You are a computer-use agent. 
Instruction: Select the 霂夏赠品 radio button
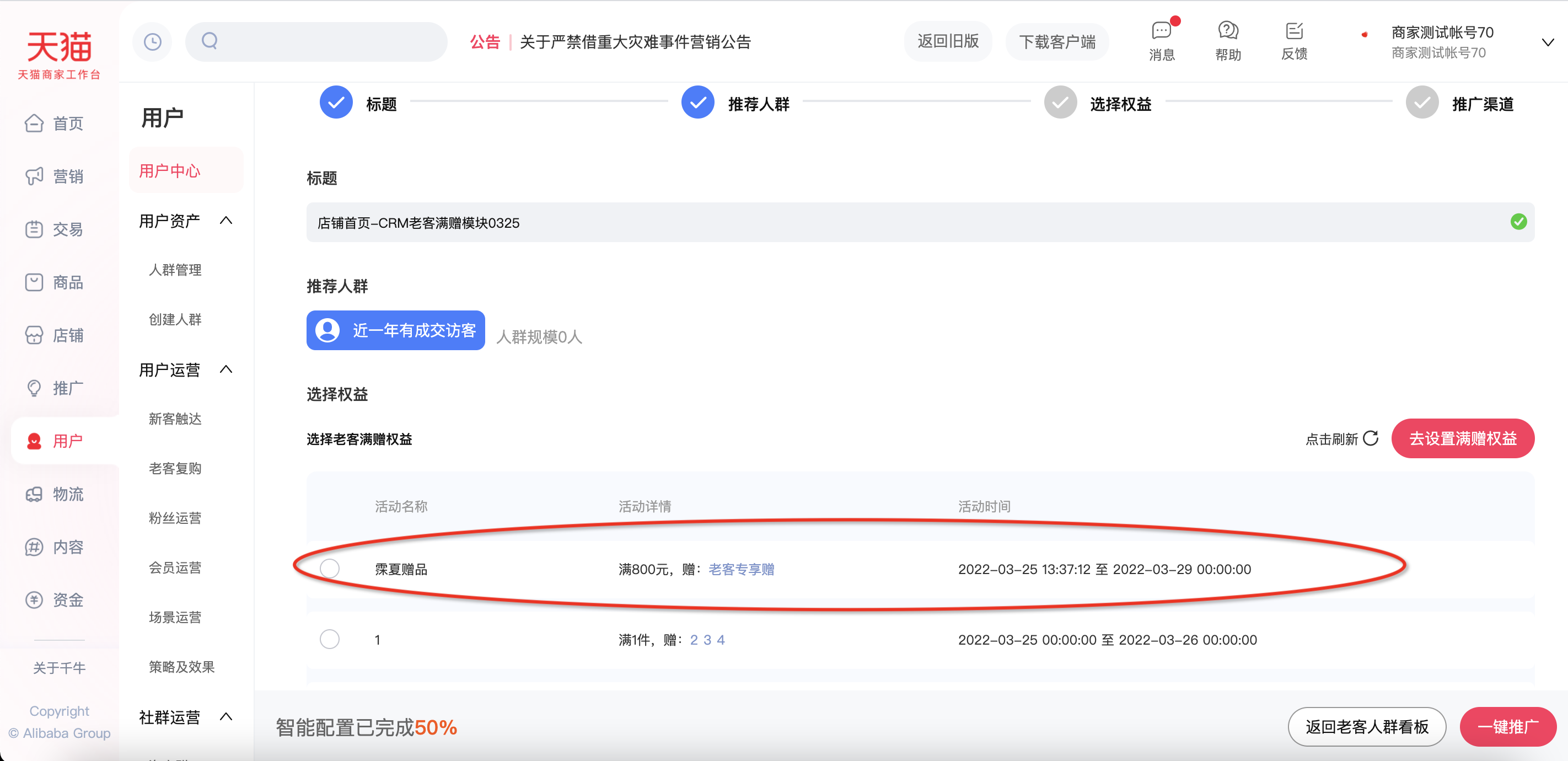coord(329,569)
